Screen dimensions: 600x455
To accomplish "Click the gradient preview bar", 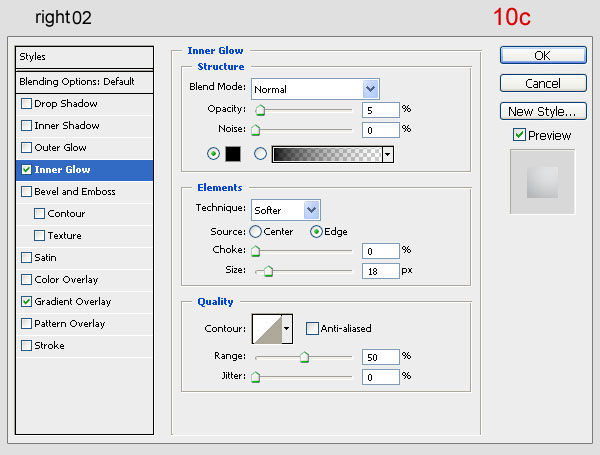I will point(326,154).
